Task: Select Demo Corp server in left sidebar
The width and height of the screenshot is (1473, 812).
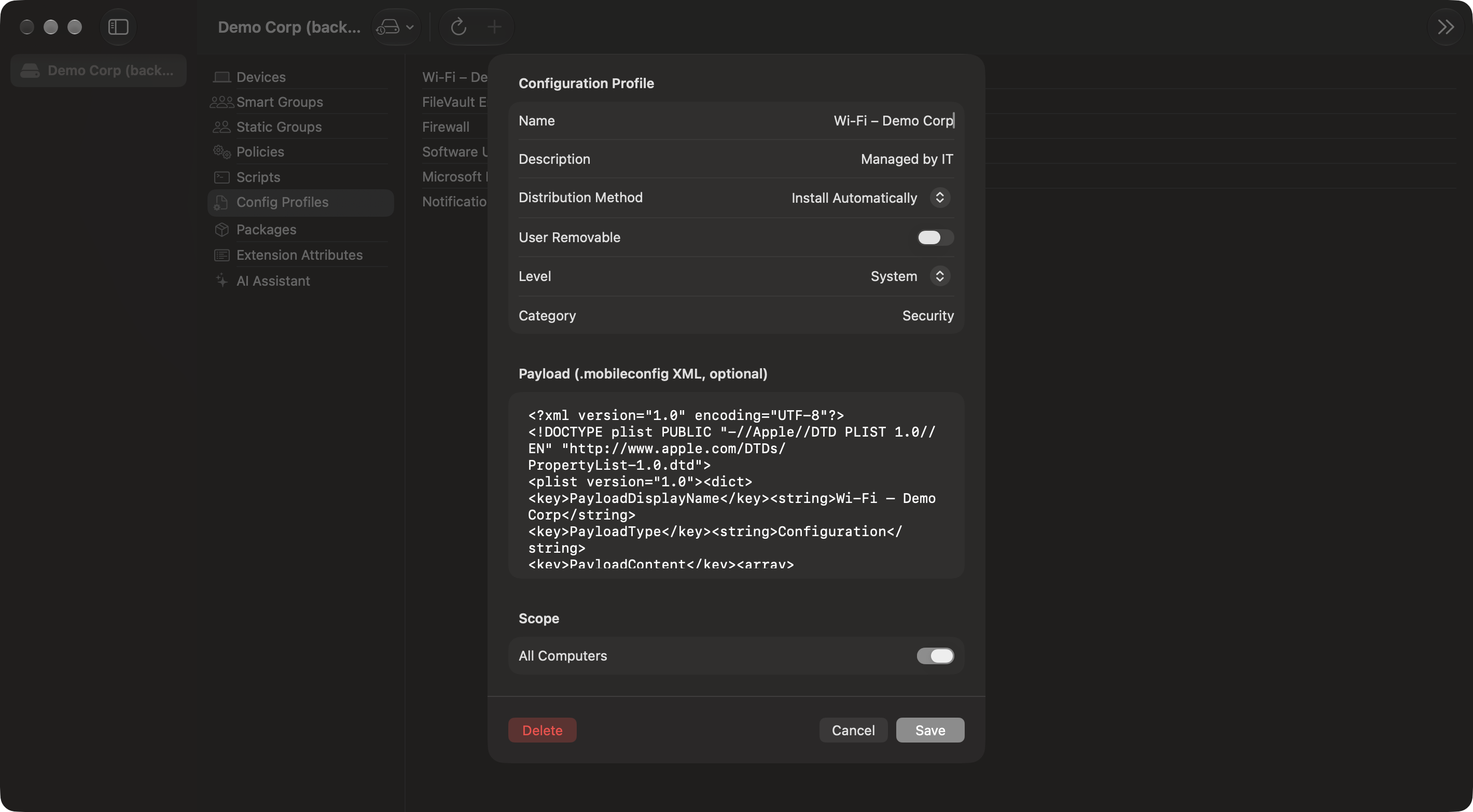Action: pyautogui.click(x=99, y=71)
